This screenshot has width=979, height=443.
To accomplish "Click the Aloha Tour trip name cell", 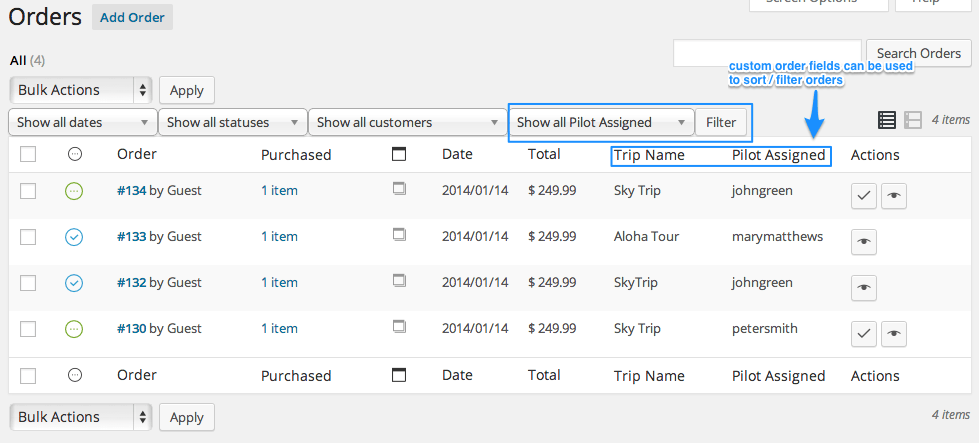I will (x=646, y=237).
